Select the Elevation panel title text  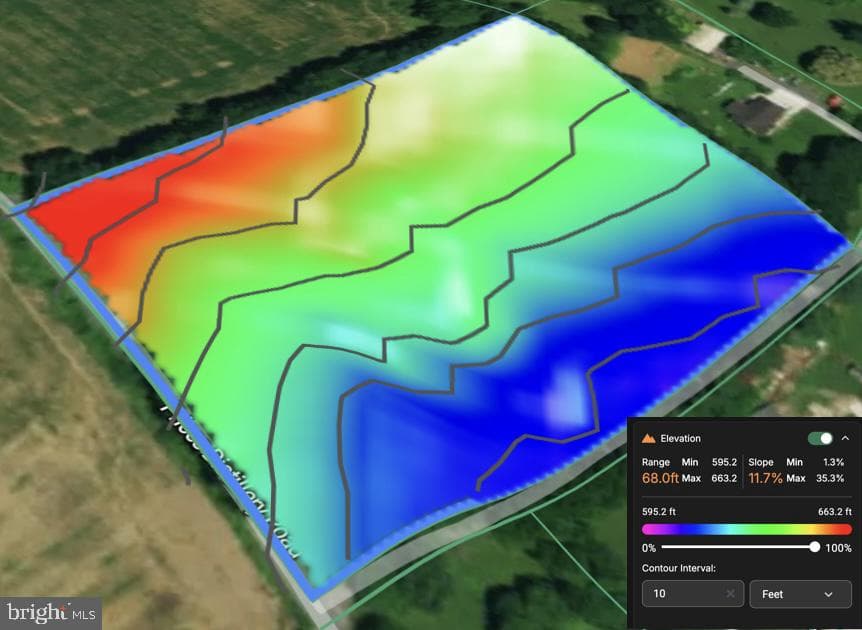coord(681,438)
